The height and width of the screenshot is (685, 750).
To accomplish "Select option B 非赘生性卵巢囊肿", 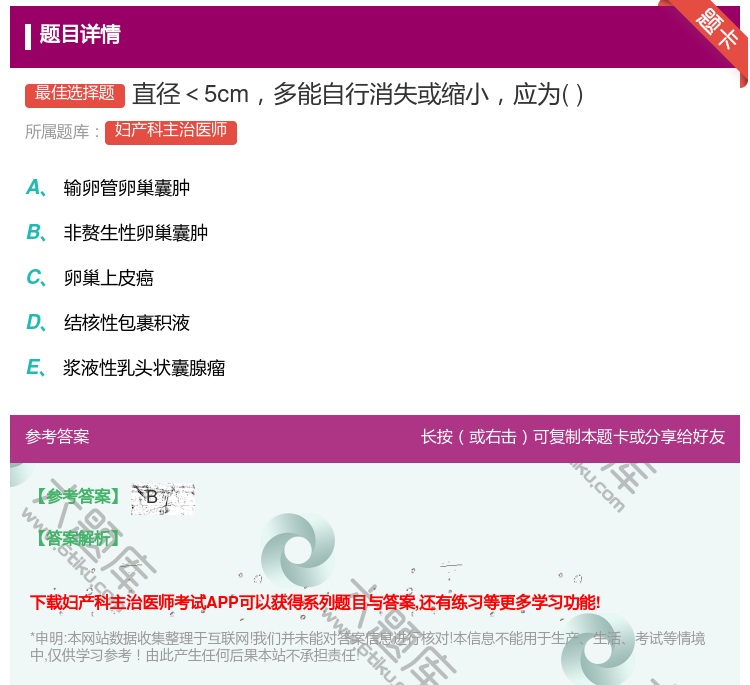I will tap(136, 233).
